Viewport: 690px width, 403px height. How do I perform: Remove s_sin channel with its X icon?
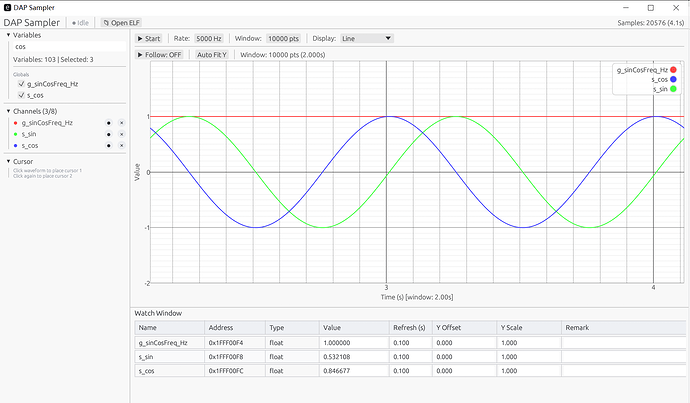(122, 134)
